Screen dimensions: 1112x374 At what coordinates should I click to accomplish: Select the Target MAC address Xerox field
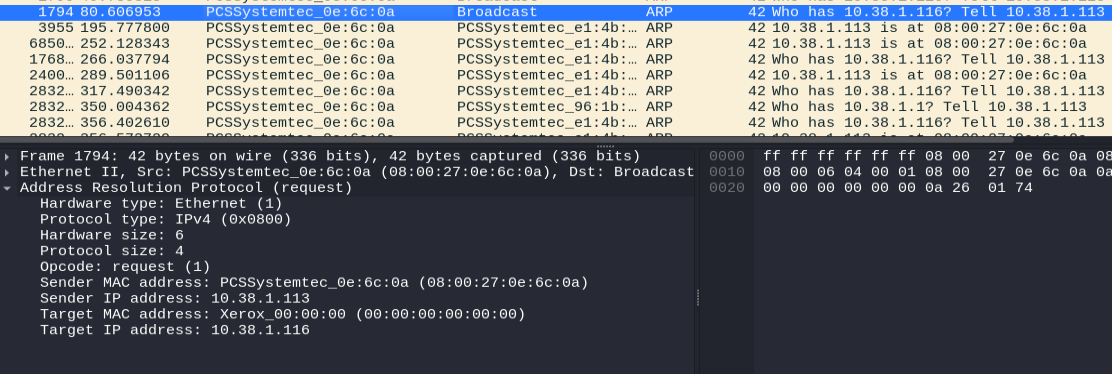tap(348, 314)
